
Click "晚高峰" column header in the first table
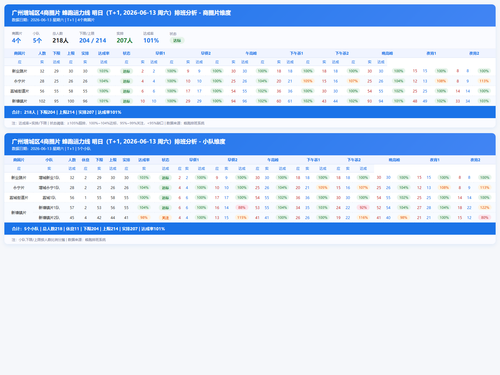point(387,53)
